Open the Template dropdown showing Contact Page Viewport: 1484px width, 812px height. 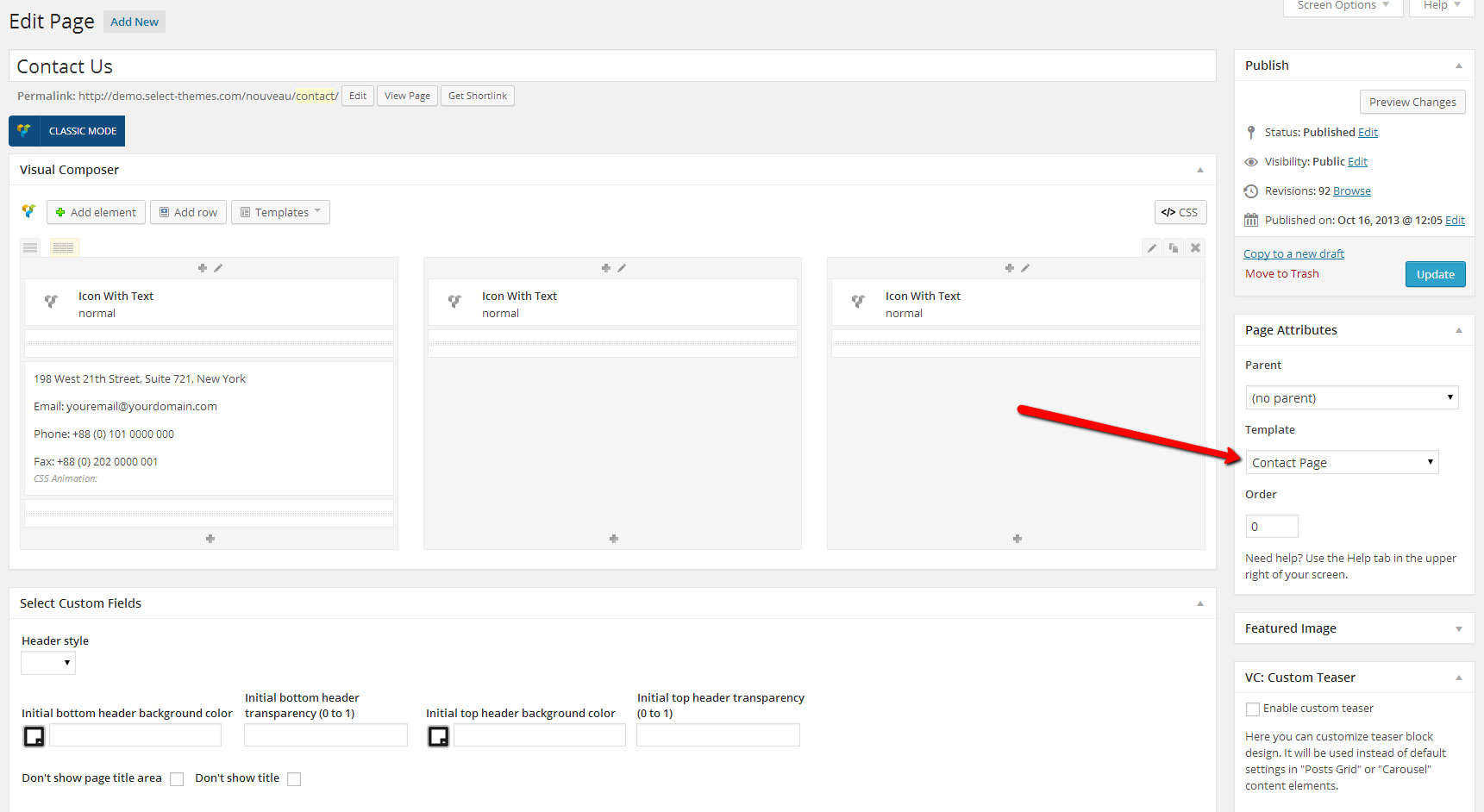[1342, 463]
